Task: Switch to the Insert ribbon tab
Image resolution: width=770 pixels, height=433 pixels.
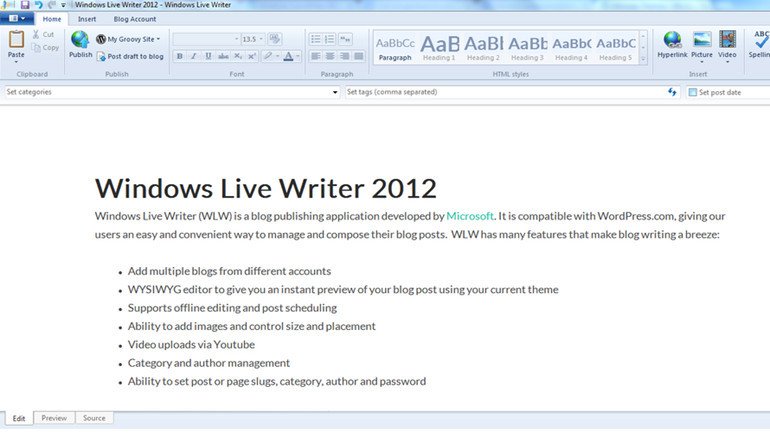Action: (x=87, y=18)
